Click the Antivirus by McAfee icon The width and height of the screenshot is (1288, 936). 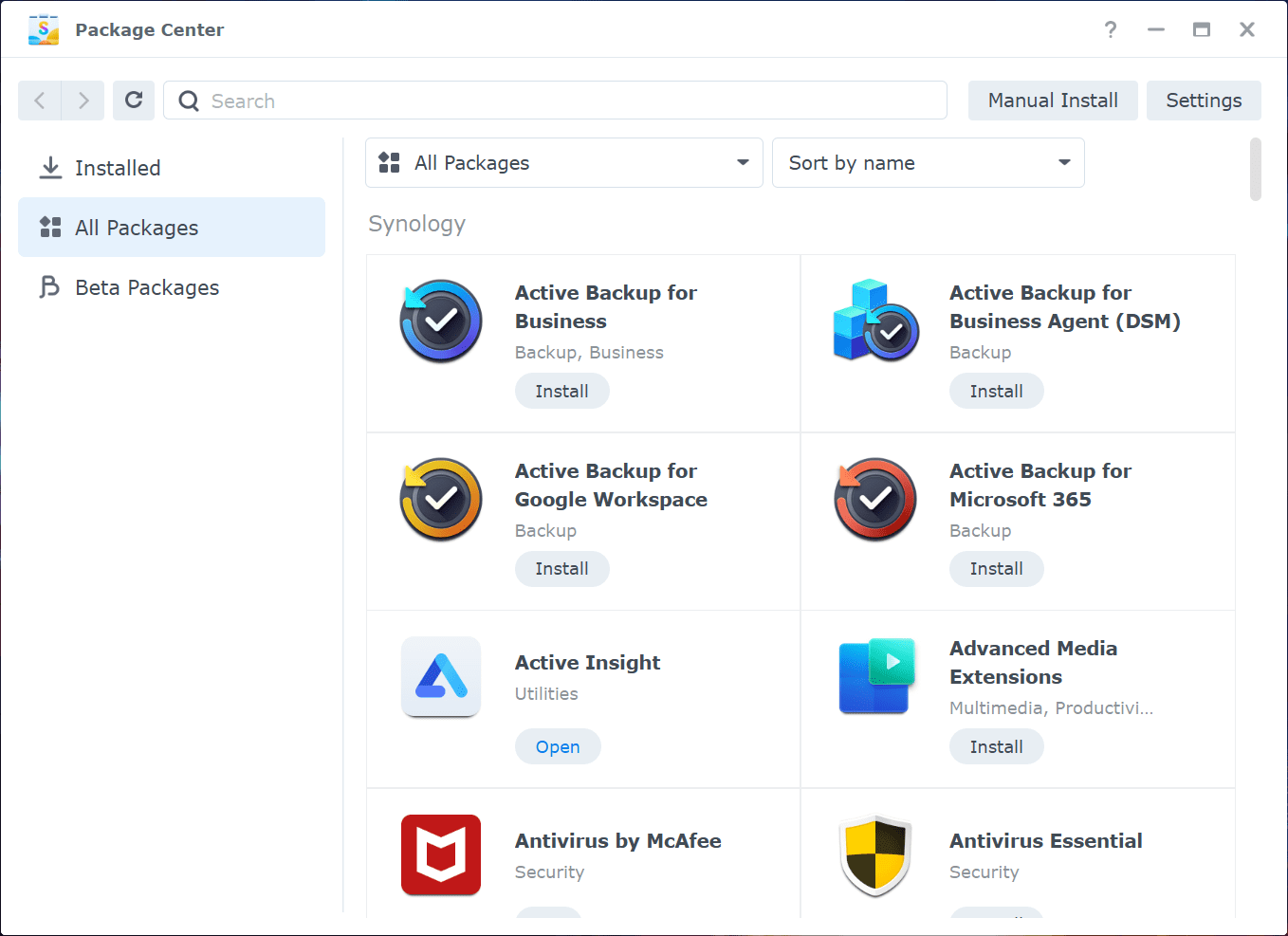tap(441, 855)
